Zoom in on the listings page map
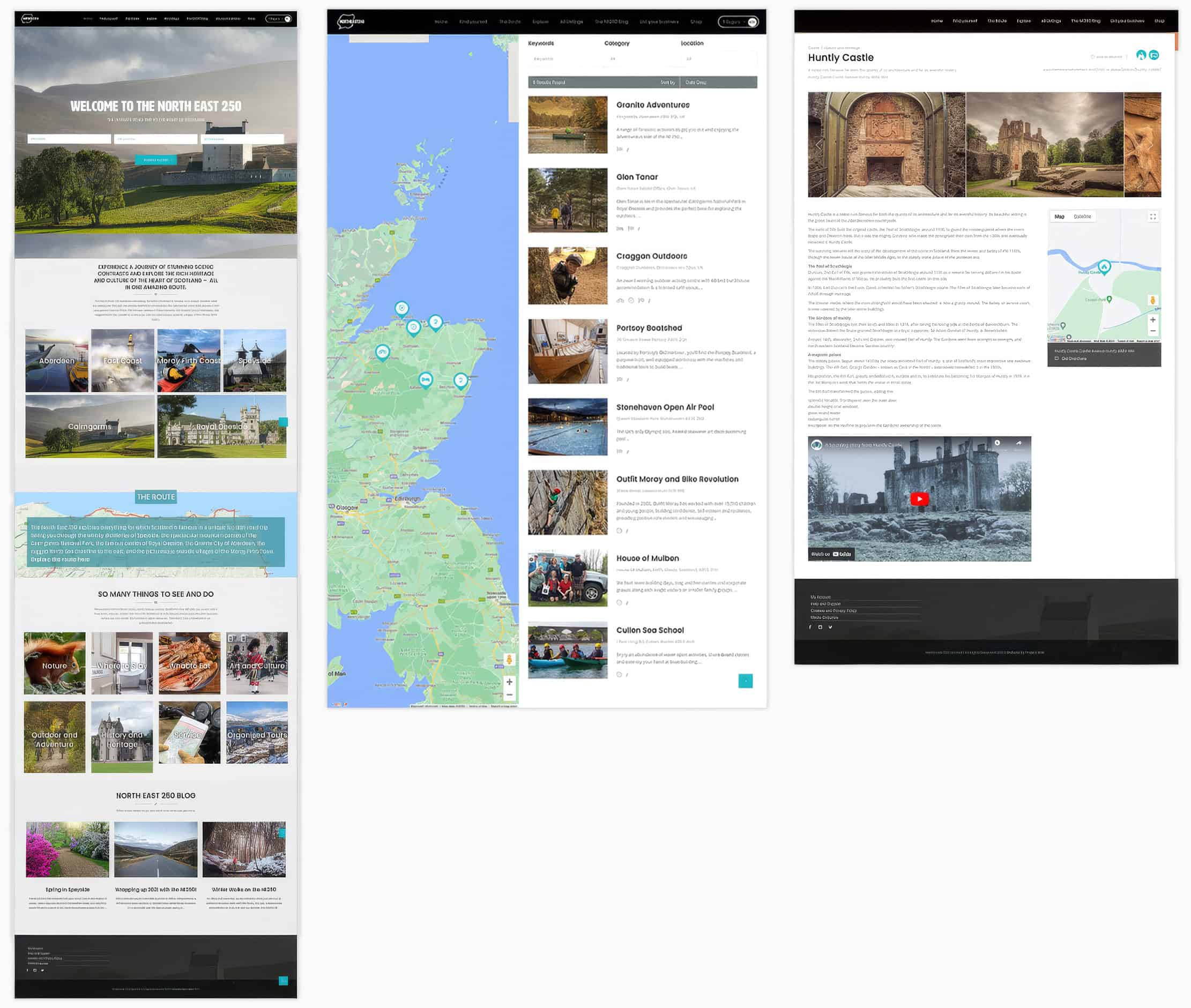Image resolution: width=1191 pixels, height=1008 pixels. coord(509,682)
